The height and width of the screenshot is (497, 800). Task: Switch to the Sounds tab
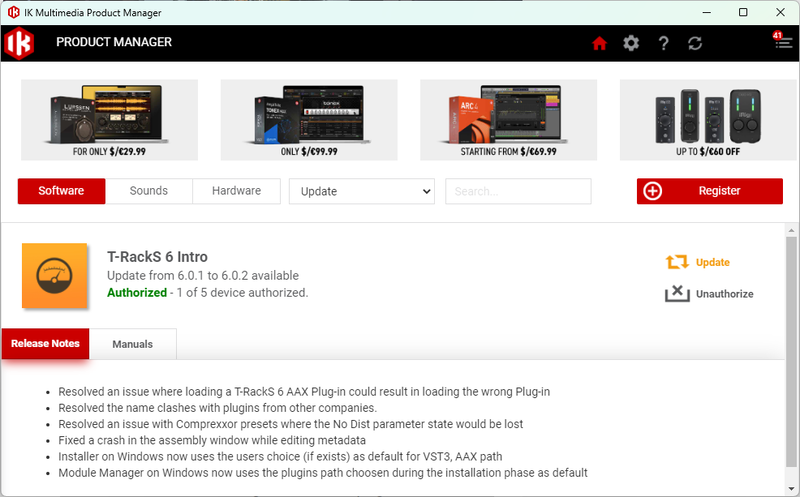(x=148, y=191)
